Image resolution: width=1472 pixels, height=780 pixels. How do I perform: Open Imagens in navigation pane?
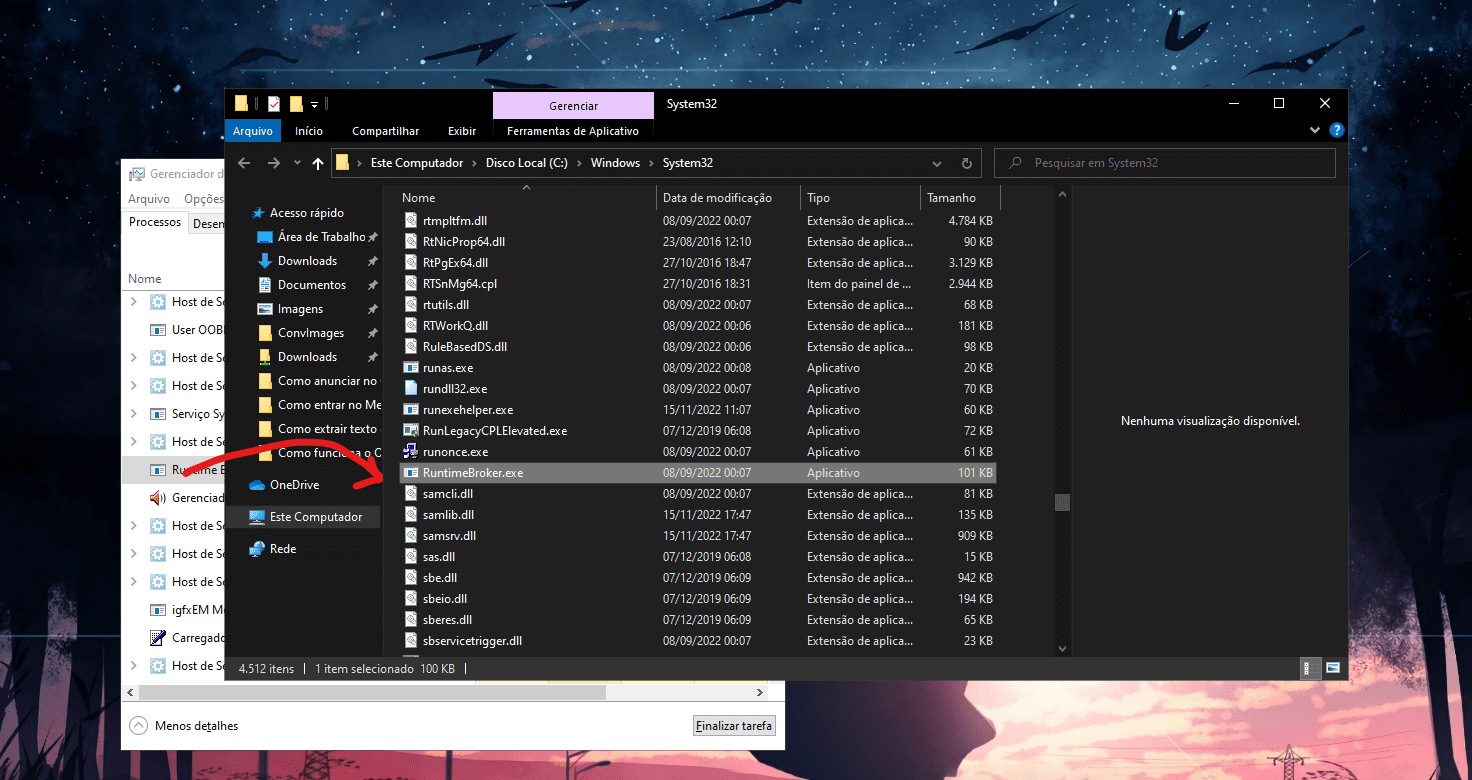point(300,309)
